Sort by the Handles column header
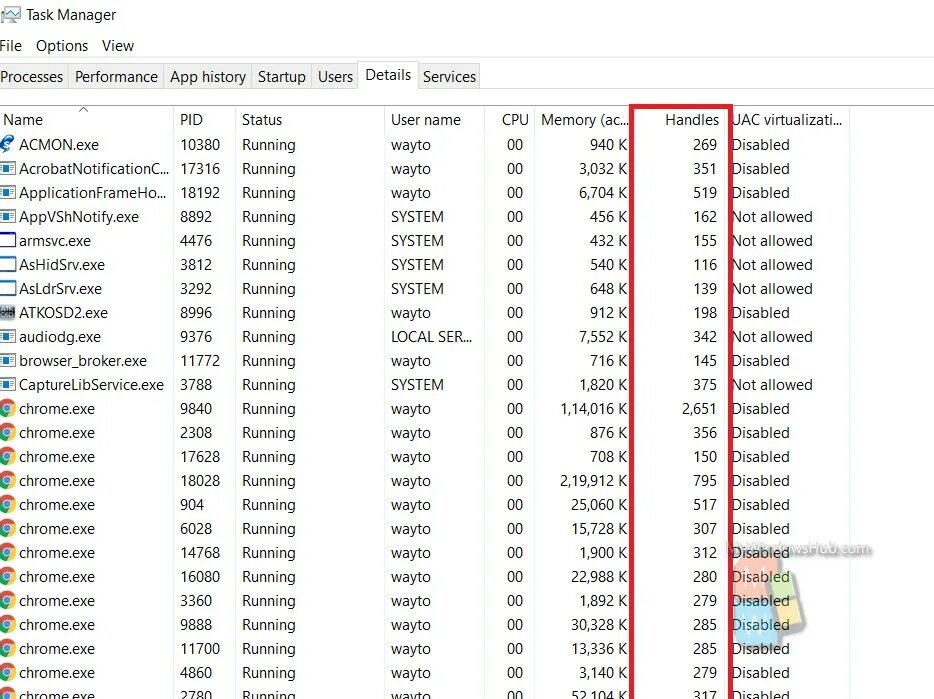The height and width of the screenshot is (699, 934). pos(681,119)
